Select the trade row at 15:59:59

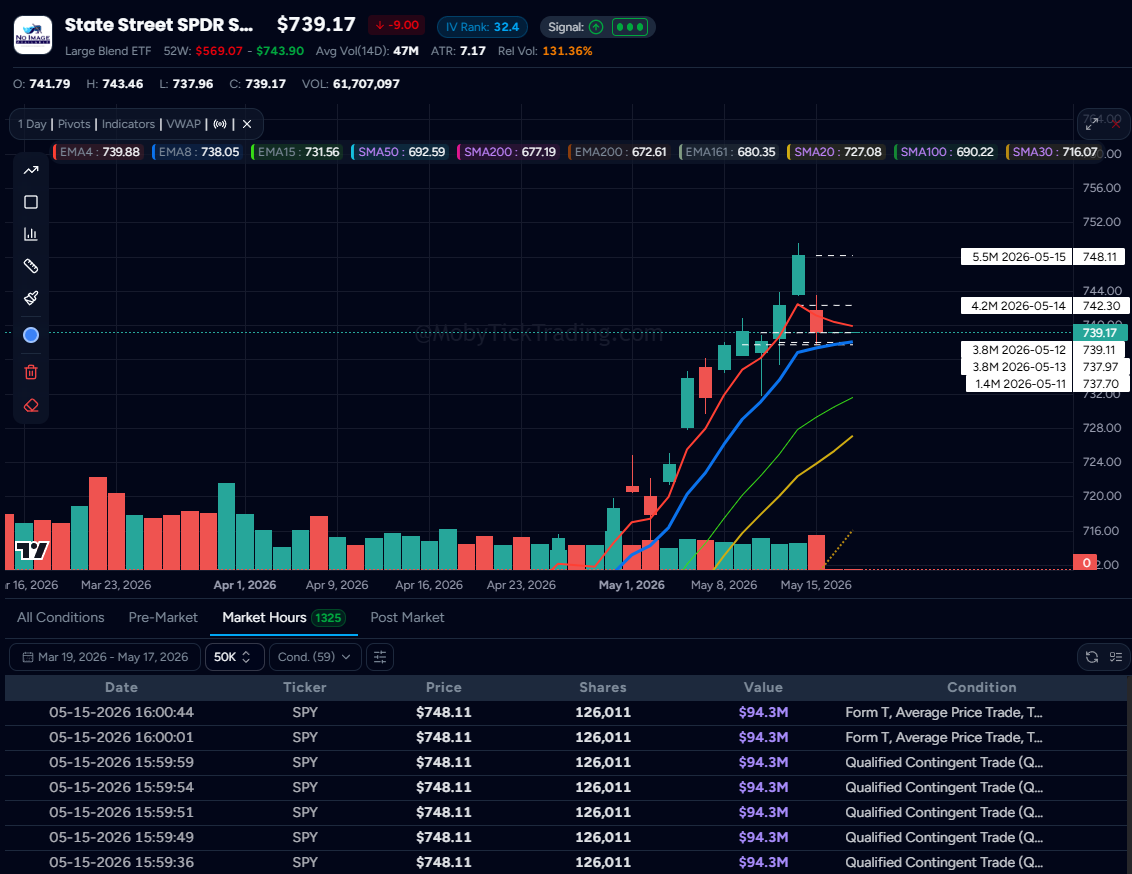point(565,762)
